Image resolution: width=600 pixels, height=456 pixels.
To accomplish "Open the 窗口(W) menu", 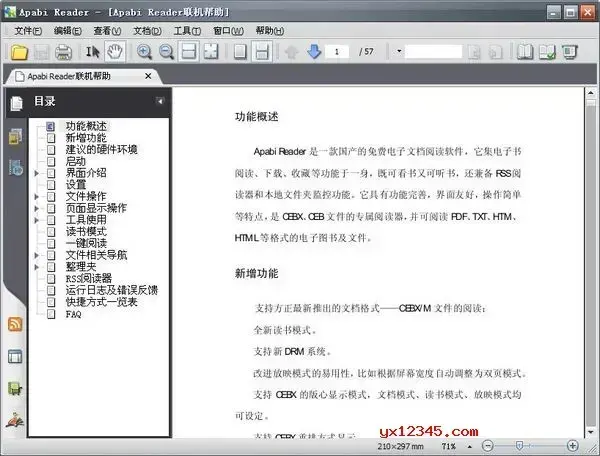I will (228, 31).
